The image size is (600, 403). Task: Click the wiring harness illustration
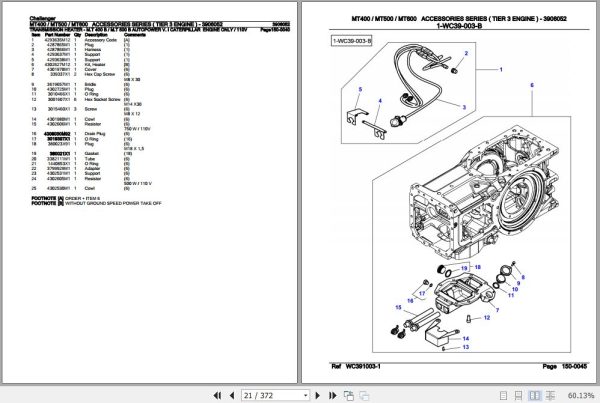(421, 84)
